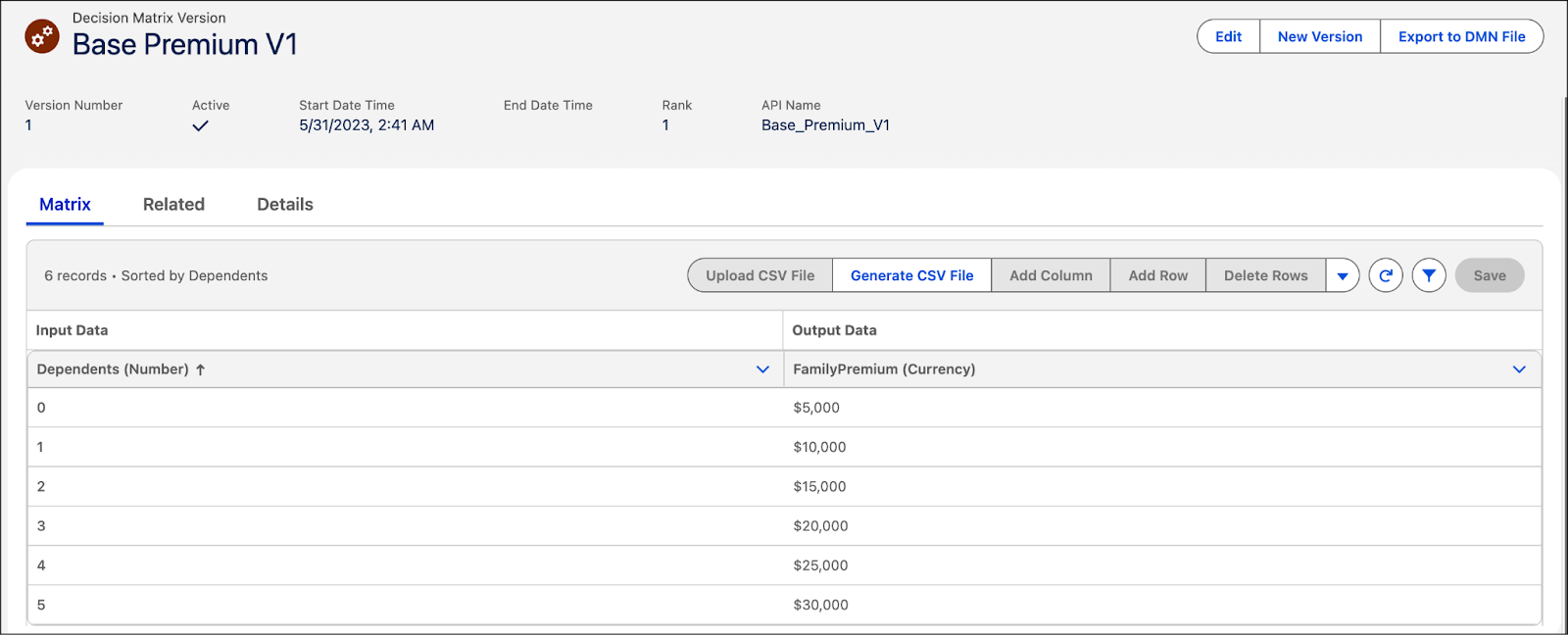Image resolution: width=1568 pixels, height=635 pixels.
Task: Select the $15,000 FamilyPremium cell
Action: coord(819,486)
